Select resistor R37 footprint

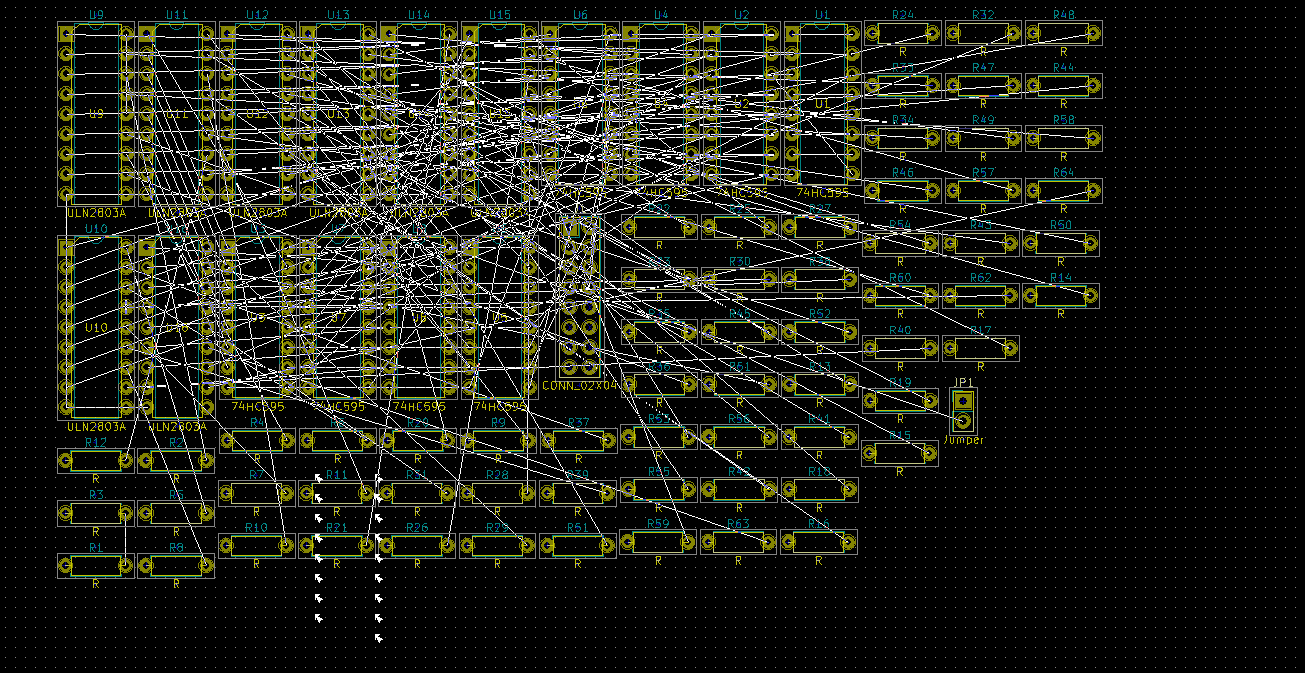point(579,440)
